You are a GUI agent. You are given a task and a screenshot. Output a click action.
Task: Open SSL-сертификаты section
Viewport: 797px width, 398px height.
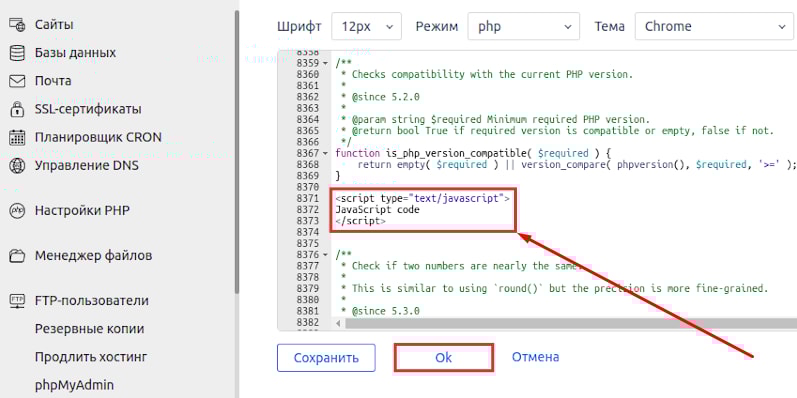point(88,109)
